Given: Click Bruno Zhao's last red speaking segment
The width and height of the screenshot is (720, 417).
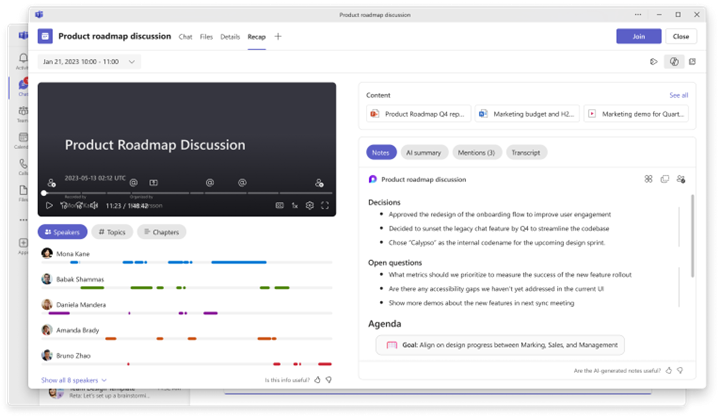Looking at the screenshot, I should [x=325, y=364].
